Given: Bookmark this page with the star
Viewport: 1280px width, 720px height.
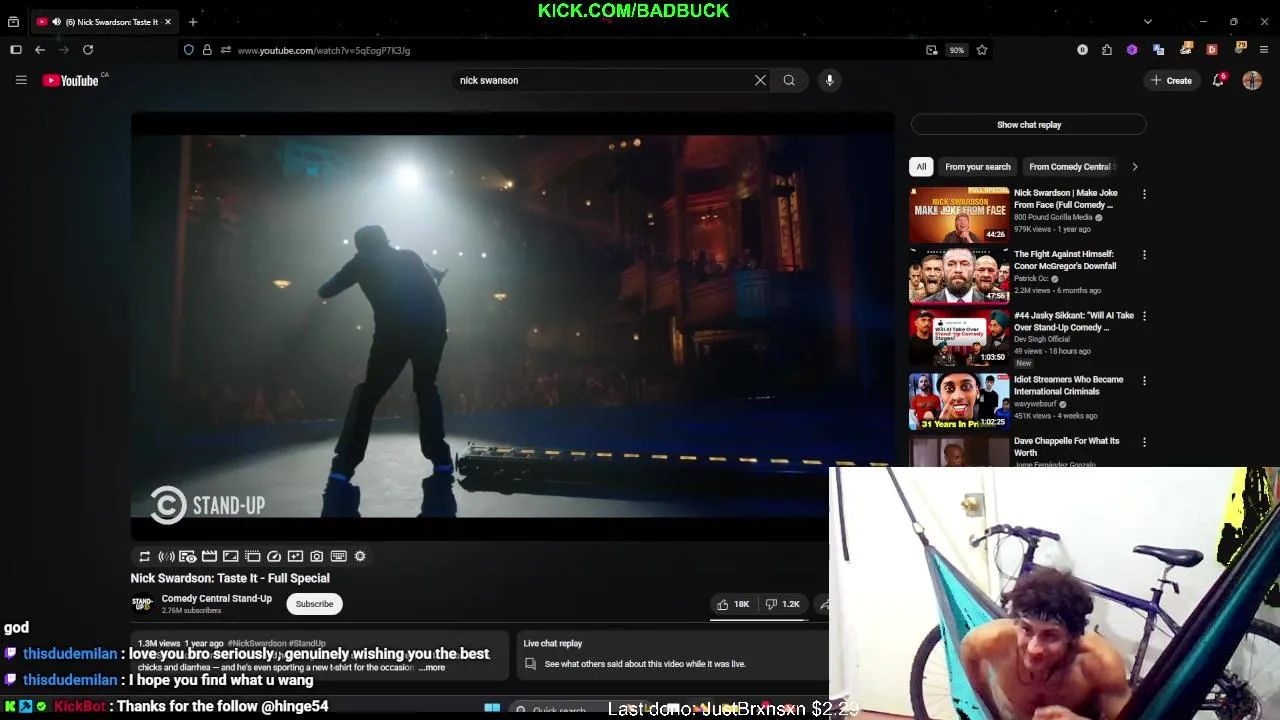Looking at the screenshot, I should [982, 50].
